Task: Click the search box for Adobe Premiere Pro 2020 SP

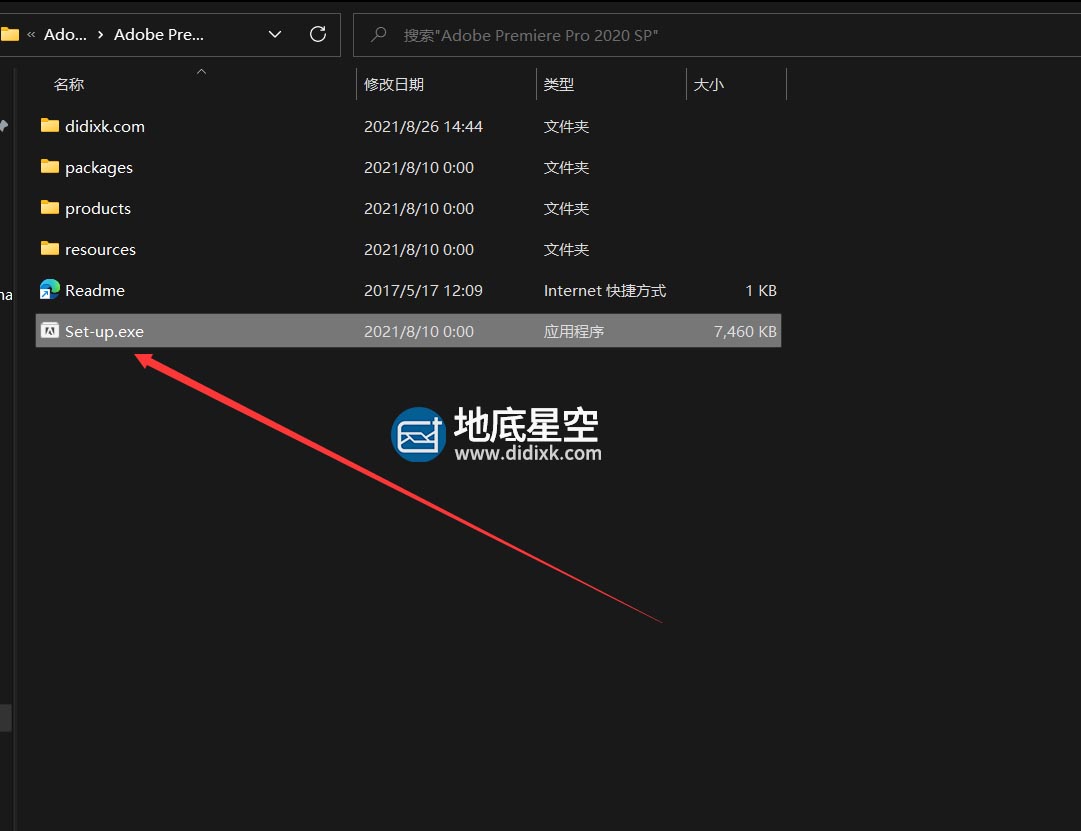Action: coord(717,35)
